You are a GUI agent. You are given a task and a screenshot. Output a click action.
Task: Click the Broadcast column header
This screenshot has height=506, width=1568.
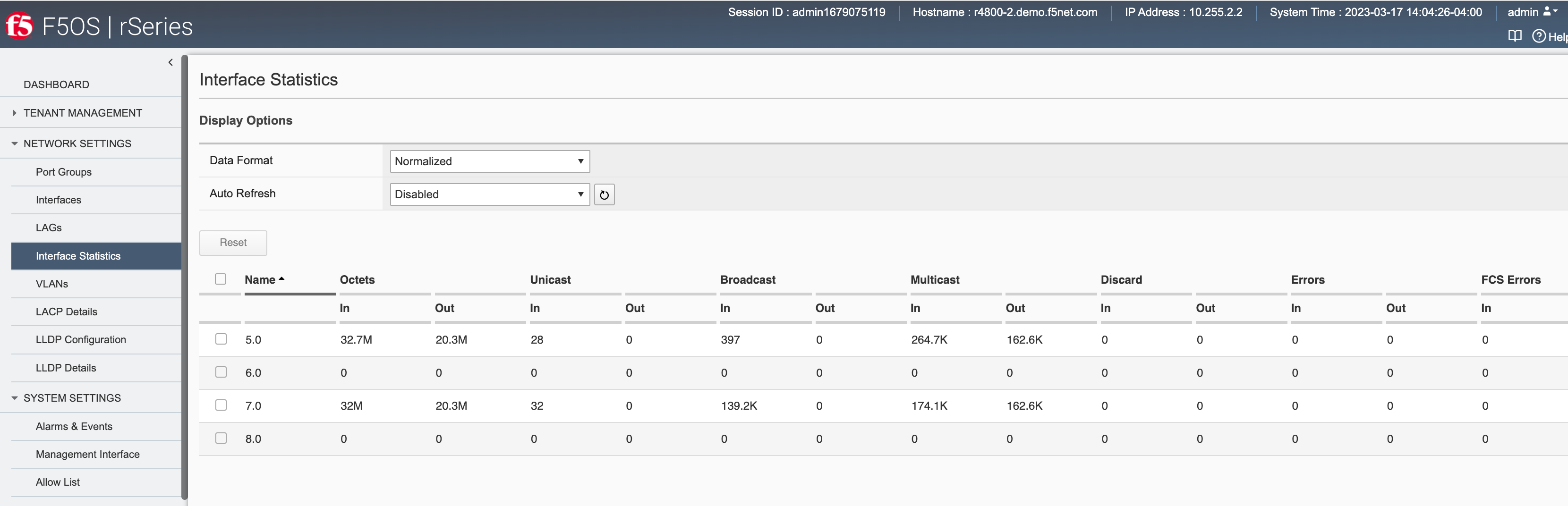pos(748,280)
